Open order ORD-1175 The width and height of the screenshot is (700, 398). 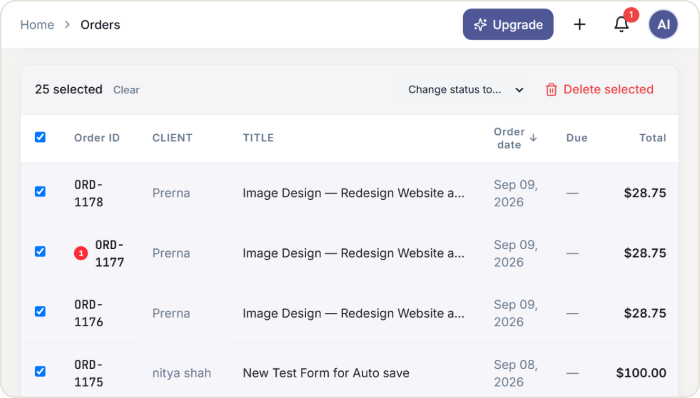click(x=88, y=373)
